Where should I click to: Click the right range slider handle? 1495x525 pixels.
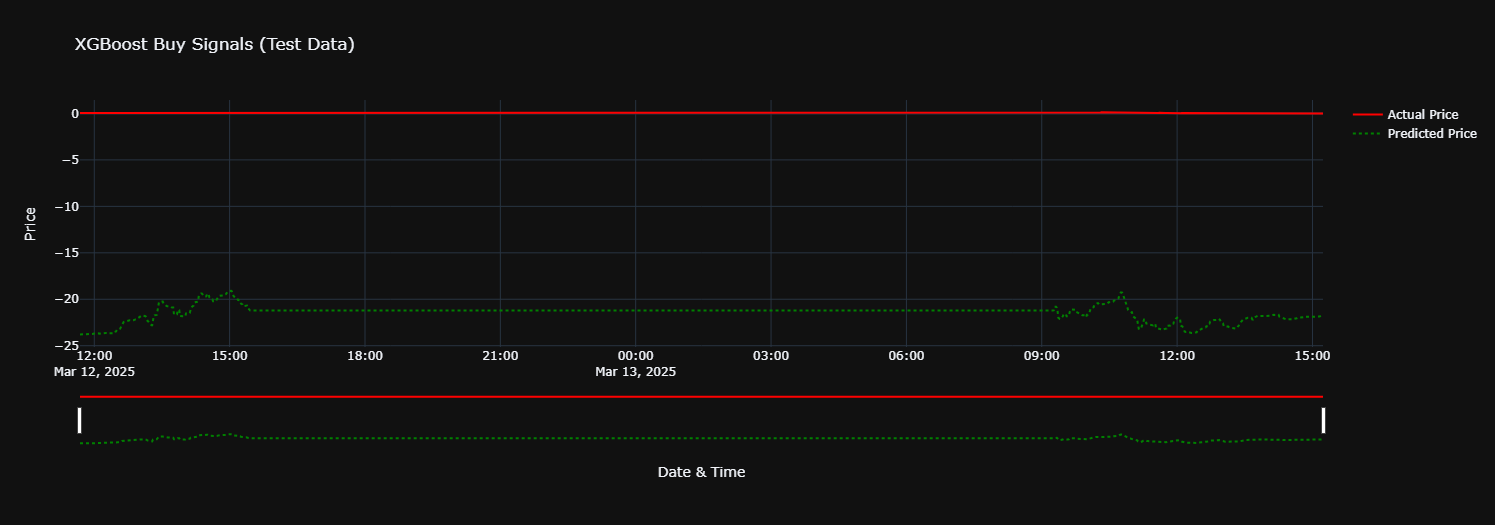(x=1323, y=420)
